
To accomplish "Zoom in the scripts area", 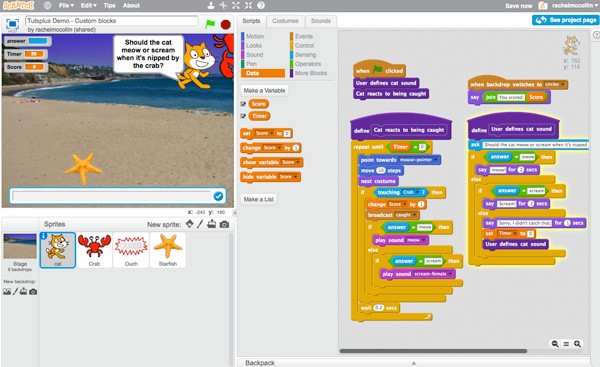I will pyautogui.click(x=577, y=344).
